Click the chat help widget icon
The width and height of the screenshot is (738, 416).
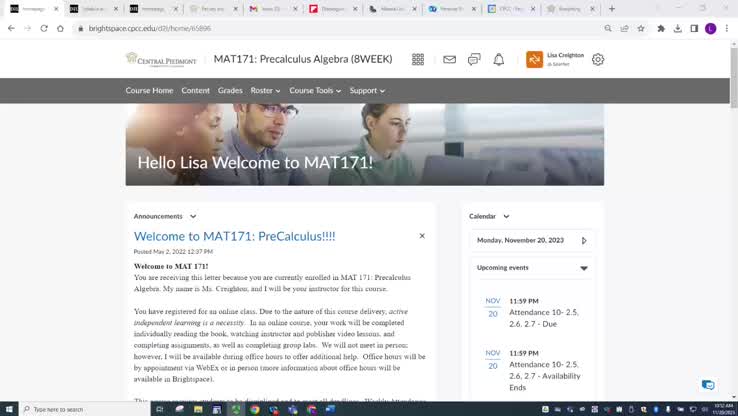[x=708, y=385]
